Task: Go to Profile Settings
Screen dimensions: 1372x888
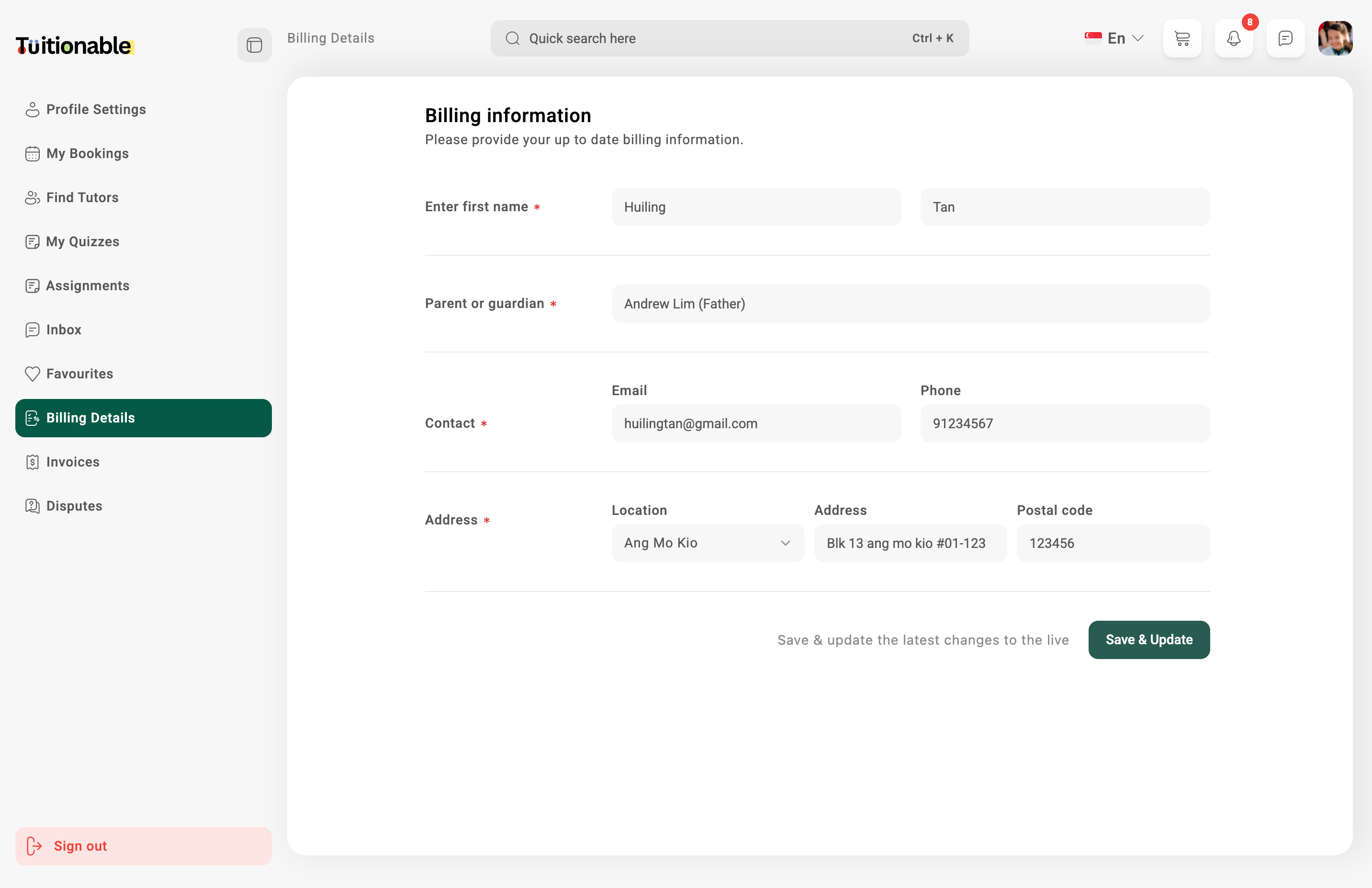Action: pos(96,109)
